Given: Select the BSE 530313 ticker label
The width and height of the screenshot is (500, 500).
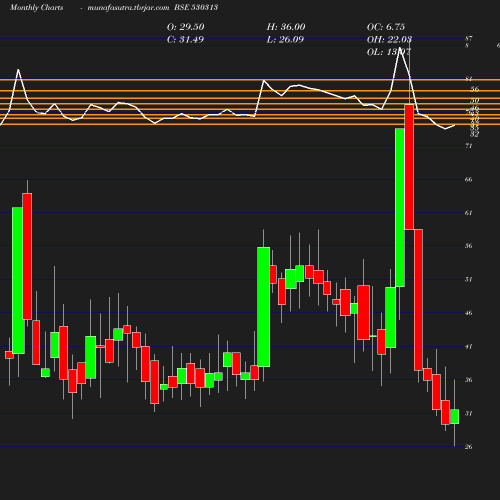Looking at the screenshot, I should 196,7.
